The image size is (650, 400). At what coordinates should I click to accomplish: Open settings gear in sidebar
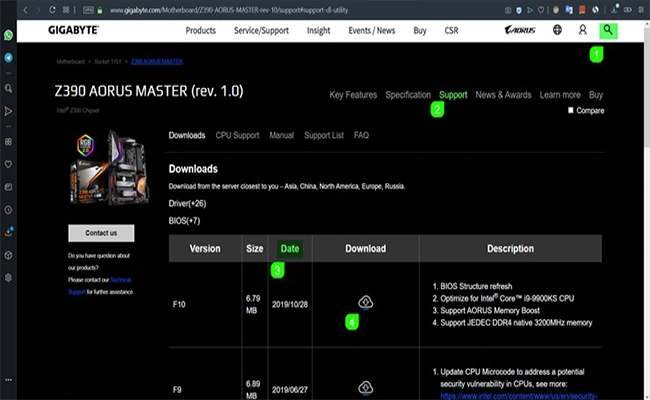(8, 278)
